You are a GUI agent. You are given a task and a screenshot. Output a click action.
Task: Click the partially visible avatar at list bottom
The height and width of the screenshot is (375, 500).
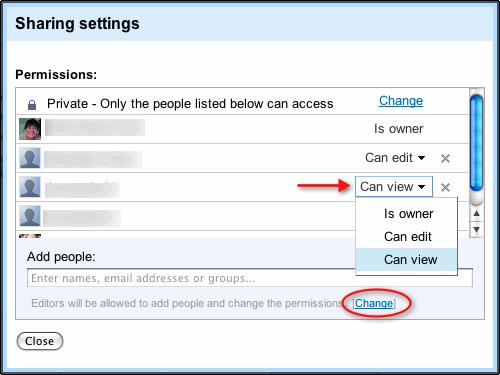[x=30, y=236]
